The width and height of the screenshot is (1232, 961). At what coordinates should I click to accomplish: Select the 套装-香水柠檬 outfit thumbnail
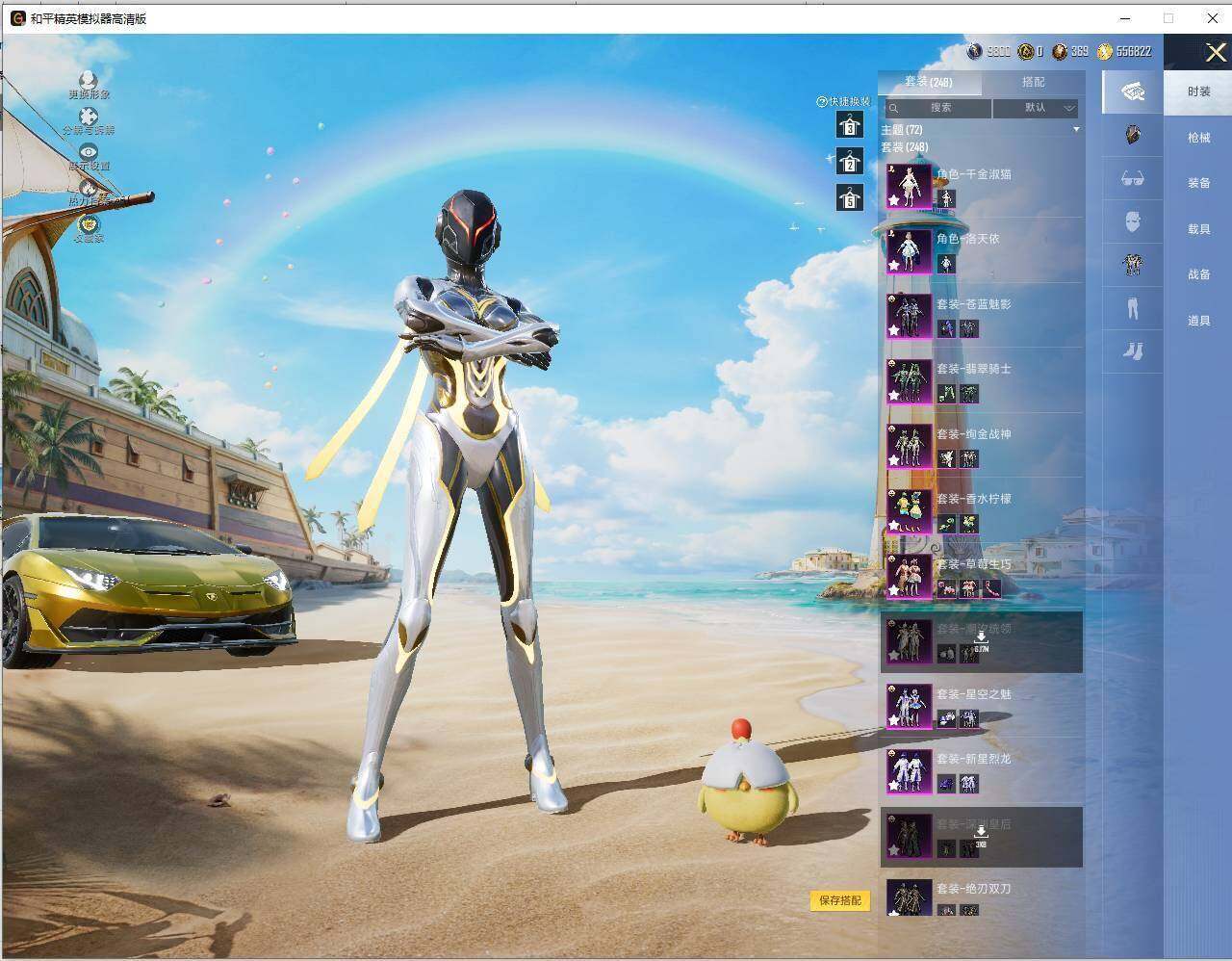pyautogui.click(x=909, y=510)
